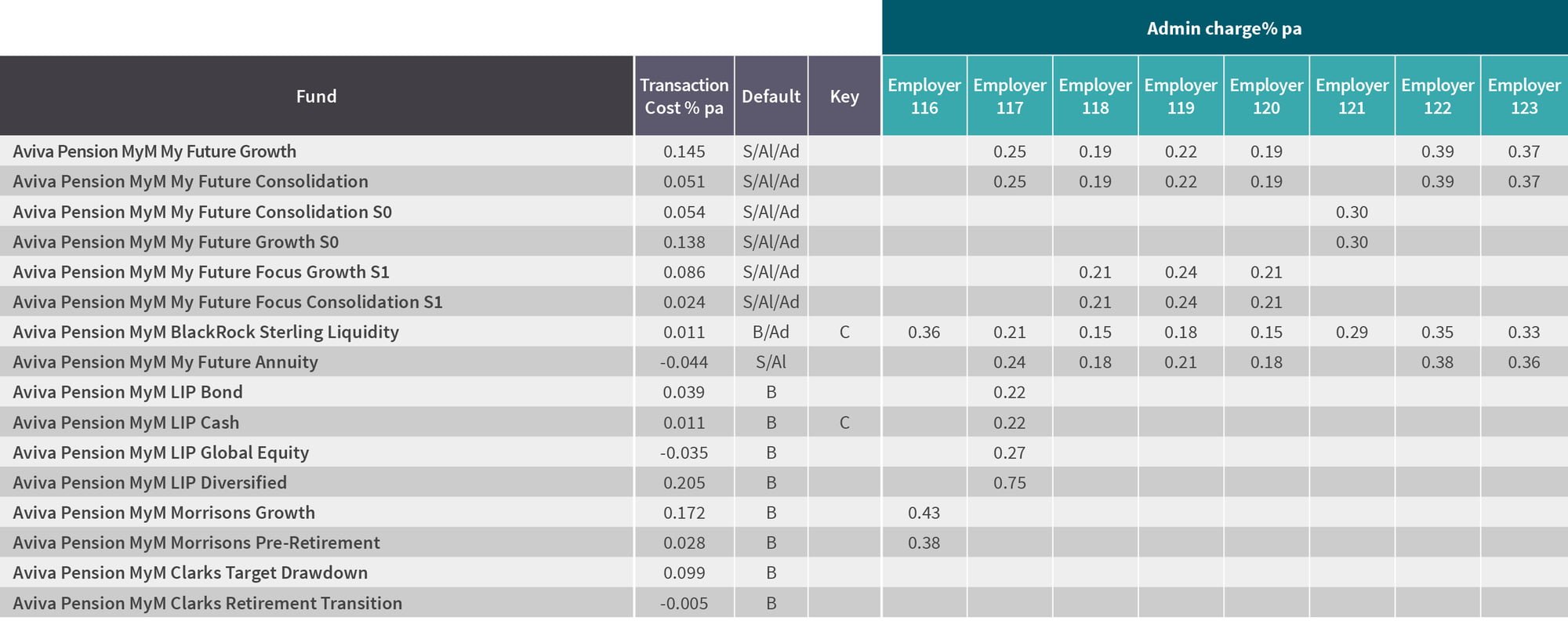Click Aviva Pension MyM BlackRock Sterling Liquidity

(x=205, y=332)
